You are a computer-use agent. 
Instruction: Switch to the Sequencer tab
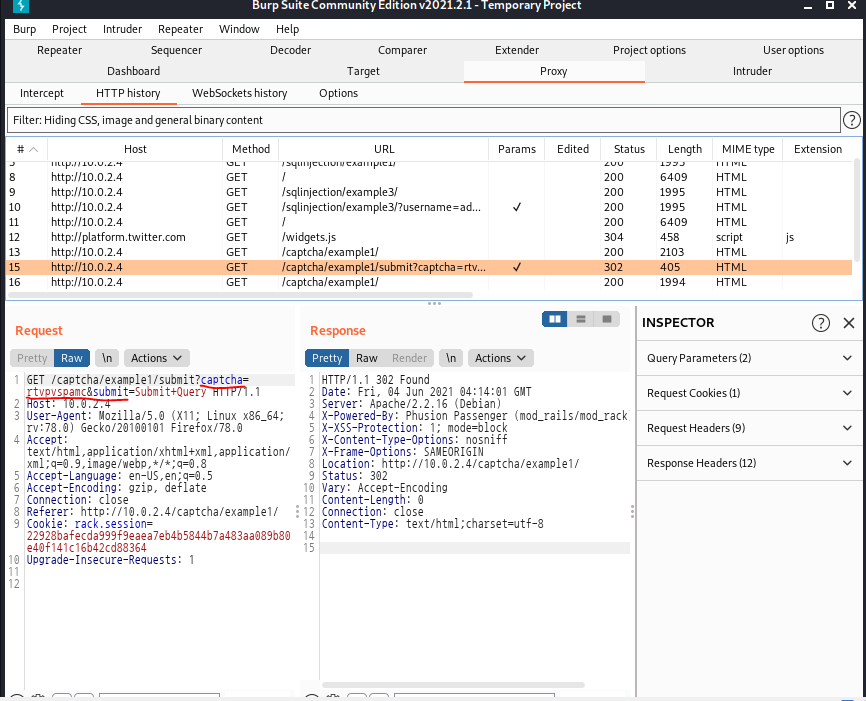[176, 50]
